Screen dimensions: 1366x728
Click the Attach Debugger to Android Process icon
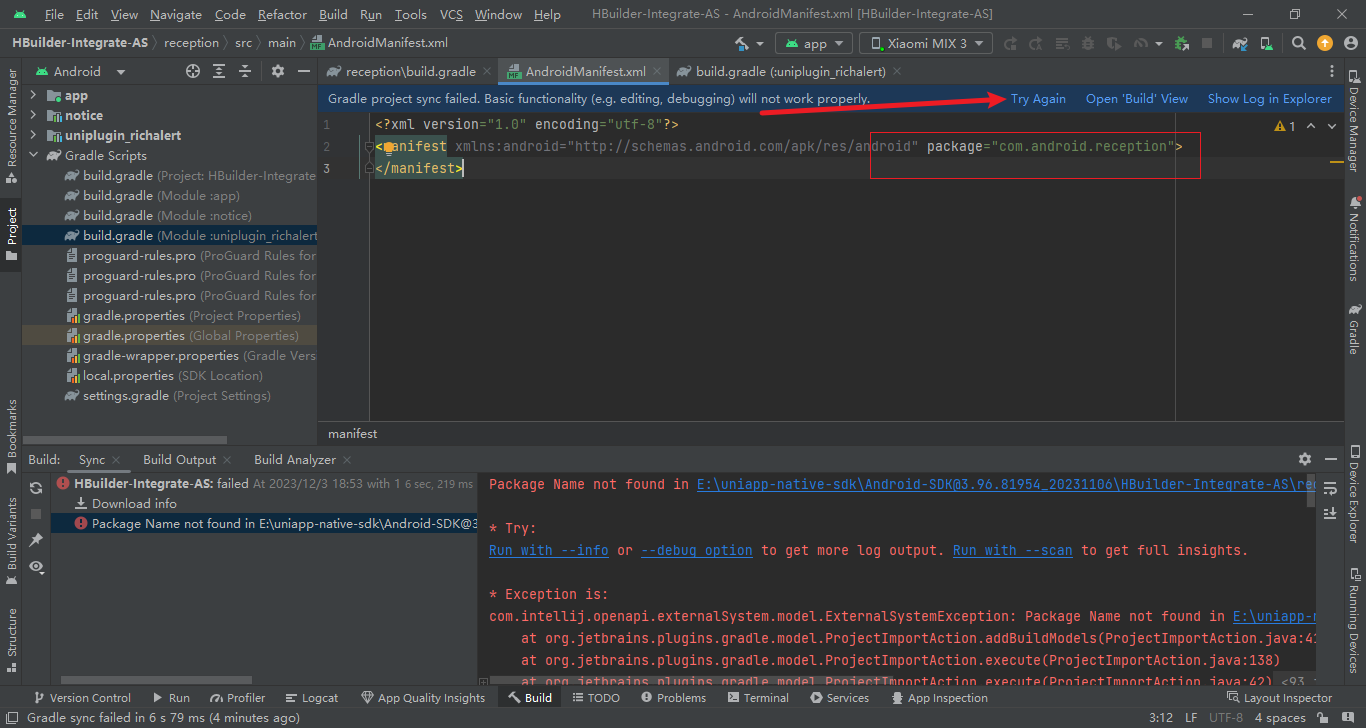pos(1182,44)
